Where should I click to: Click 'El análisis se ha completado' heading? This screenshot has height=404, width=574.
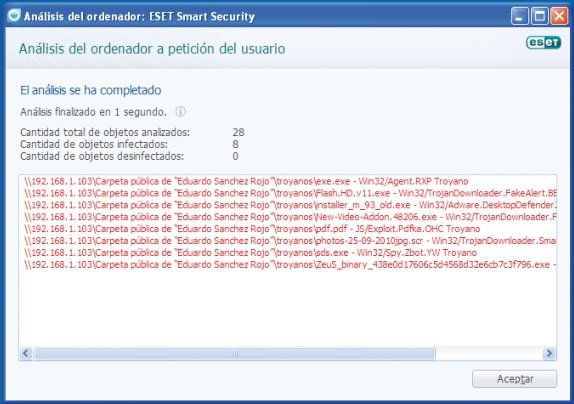tap(91, 90)
